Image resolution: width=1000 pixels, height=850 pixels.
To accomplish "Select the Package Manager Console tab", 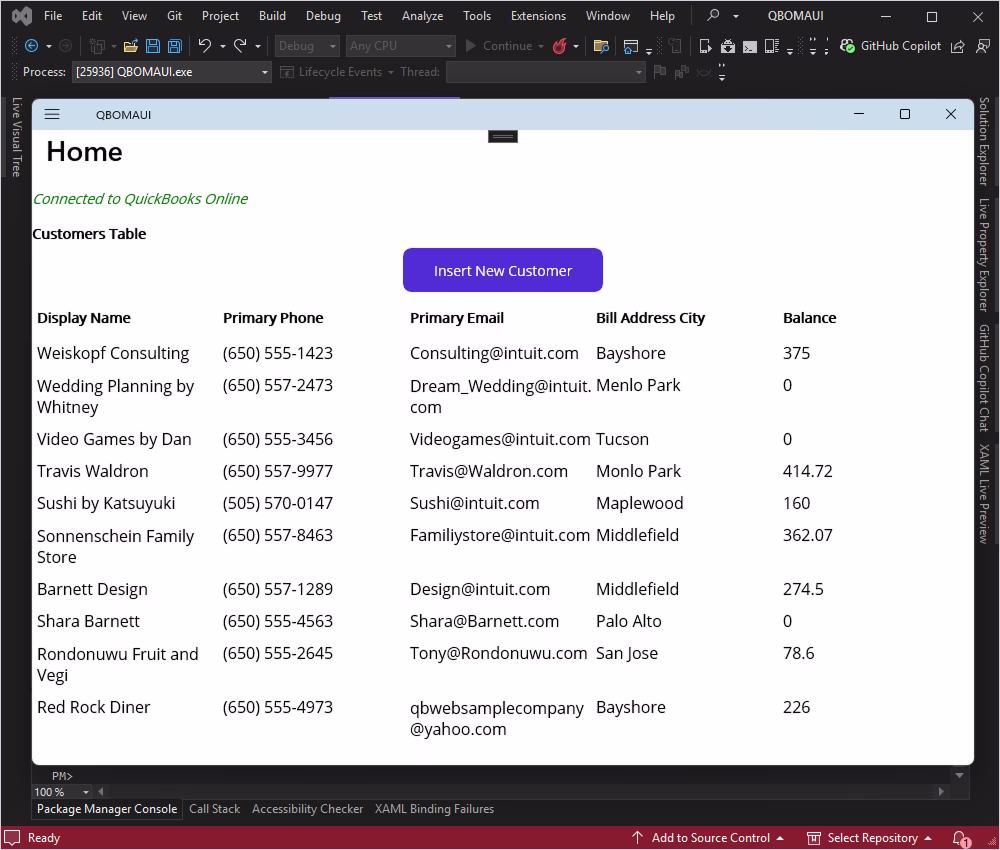I will point(107,809).
